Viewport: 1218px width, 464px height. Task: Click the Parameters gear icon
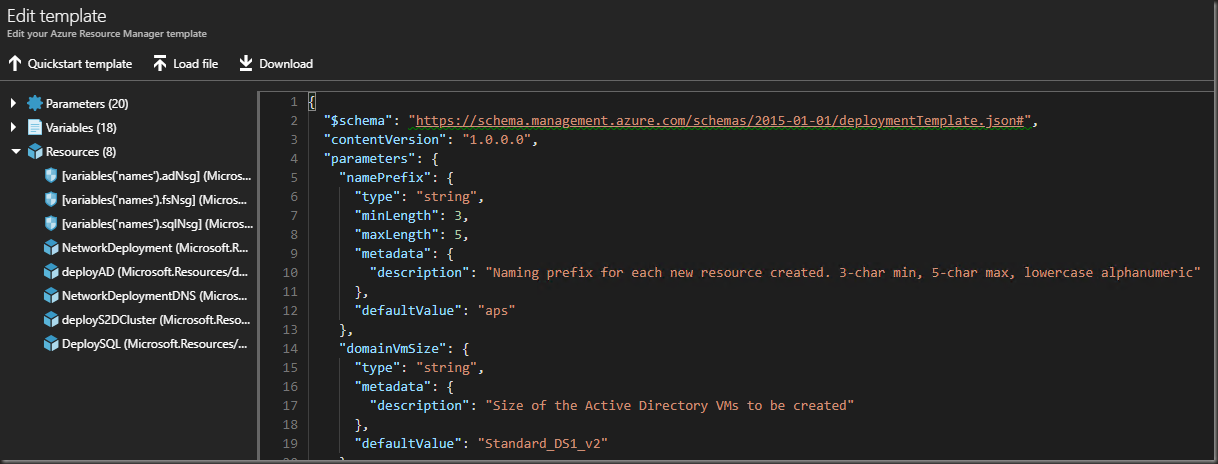[x=35, y=103]
